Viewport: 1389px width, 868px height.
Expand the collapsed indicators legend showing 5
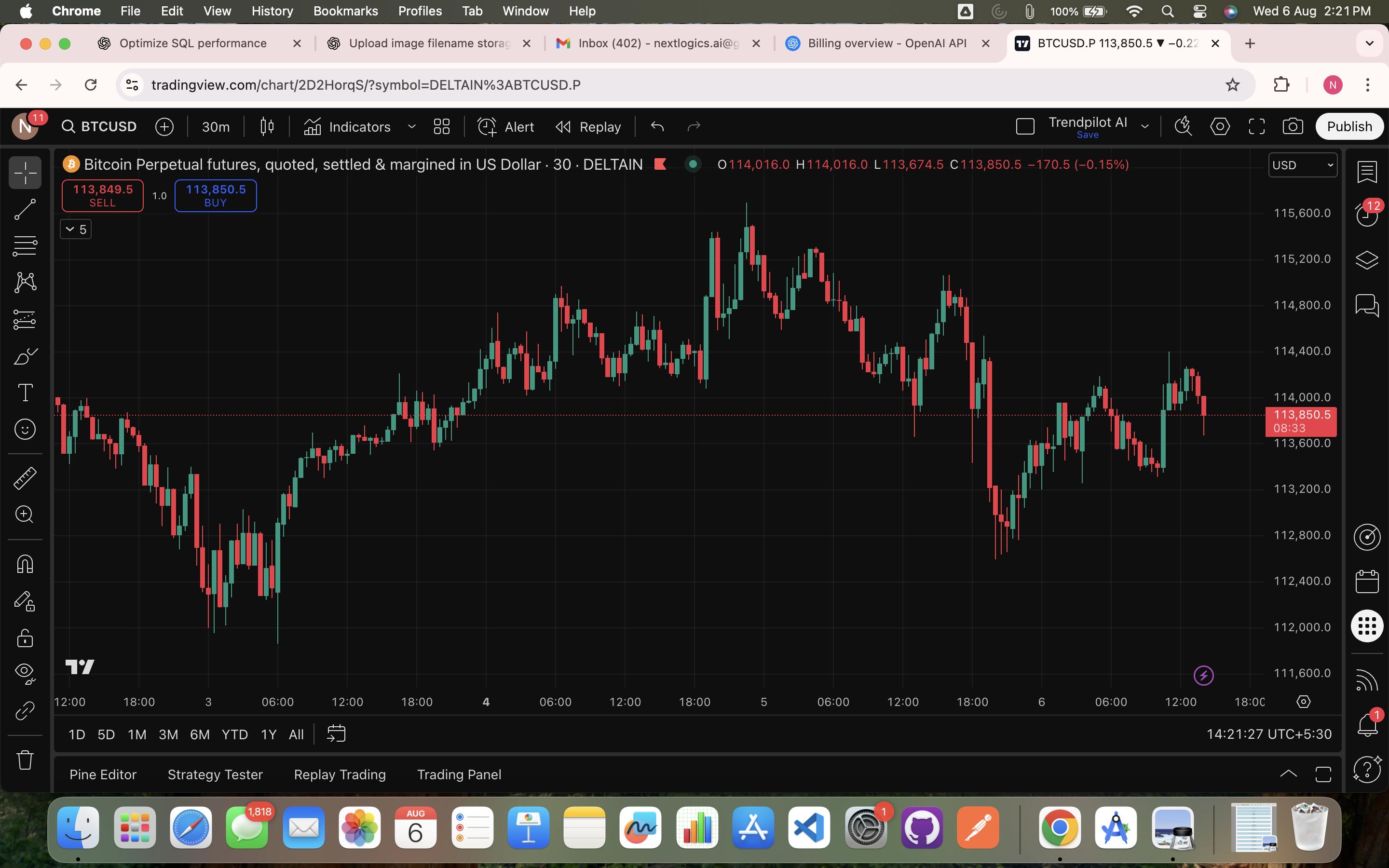point(76,230)
